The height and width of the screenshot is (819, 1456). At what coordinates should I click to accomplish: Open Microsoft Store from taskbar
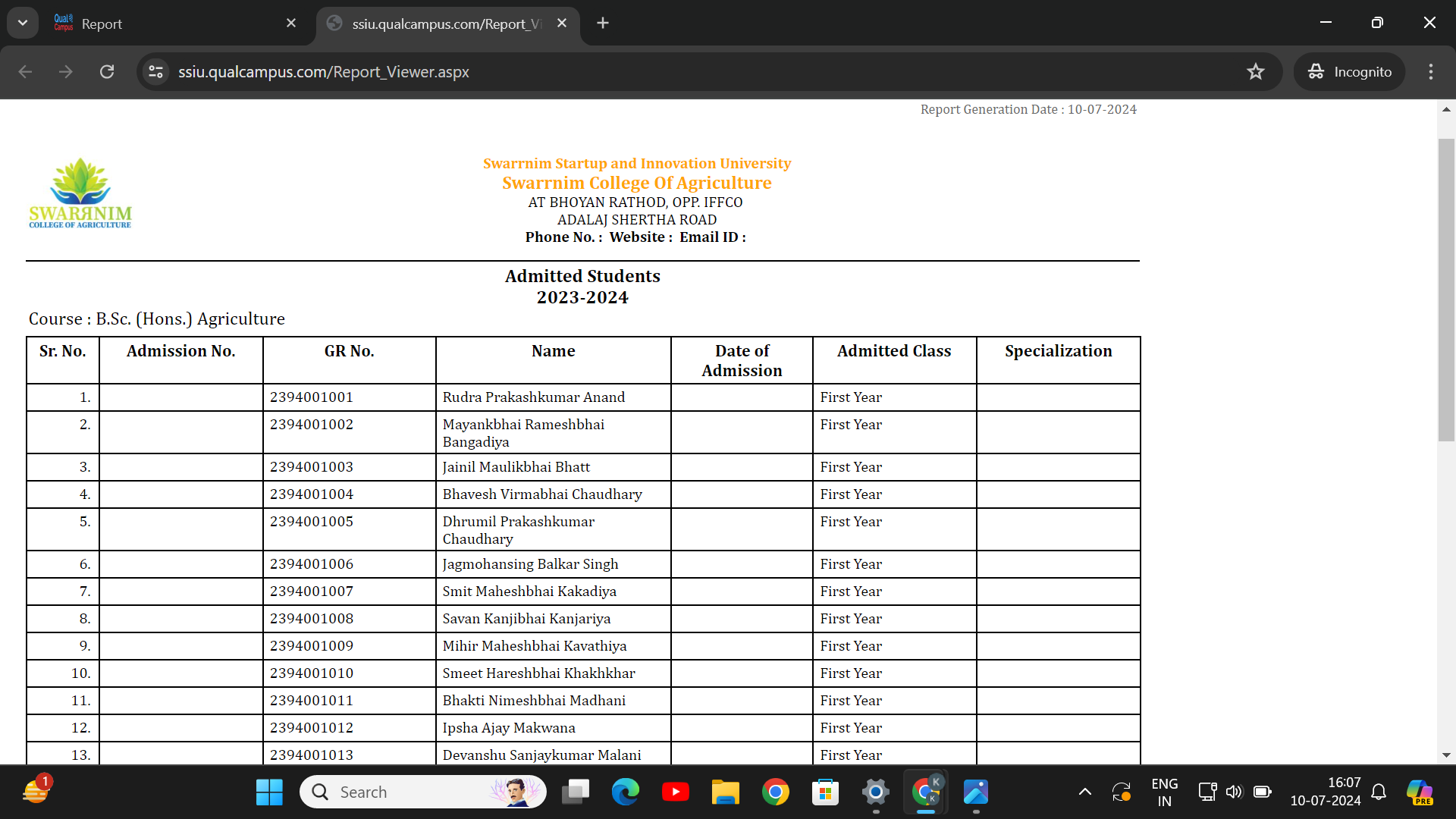click(x=826, y=792)
